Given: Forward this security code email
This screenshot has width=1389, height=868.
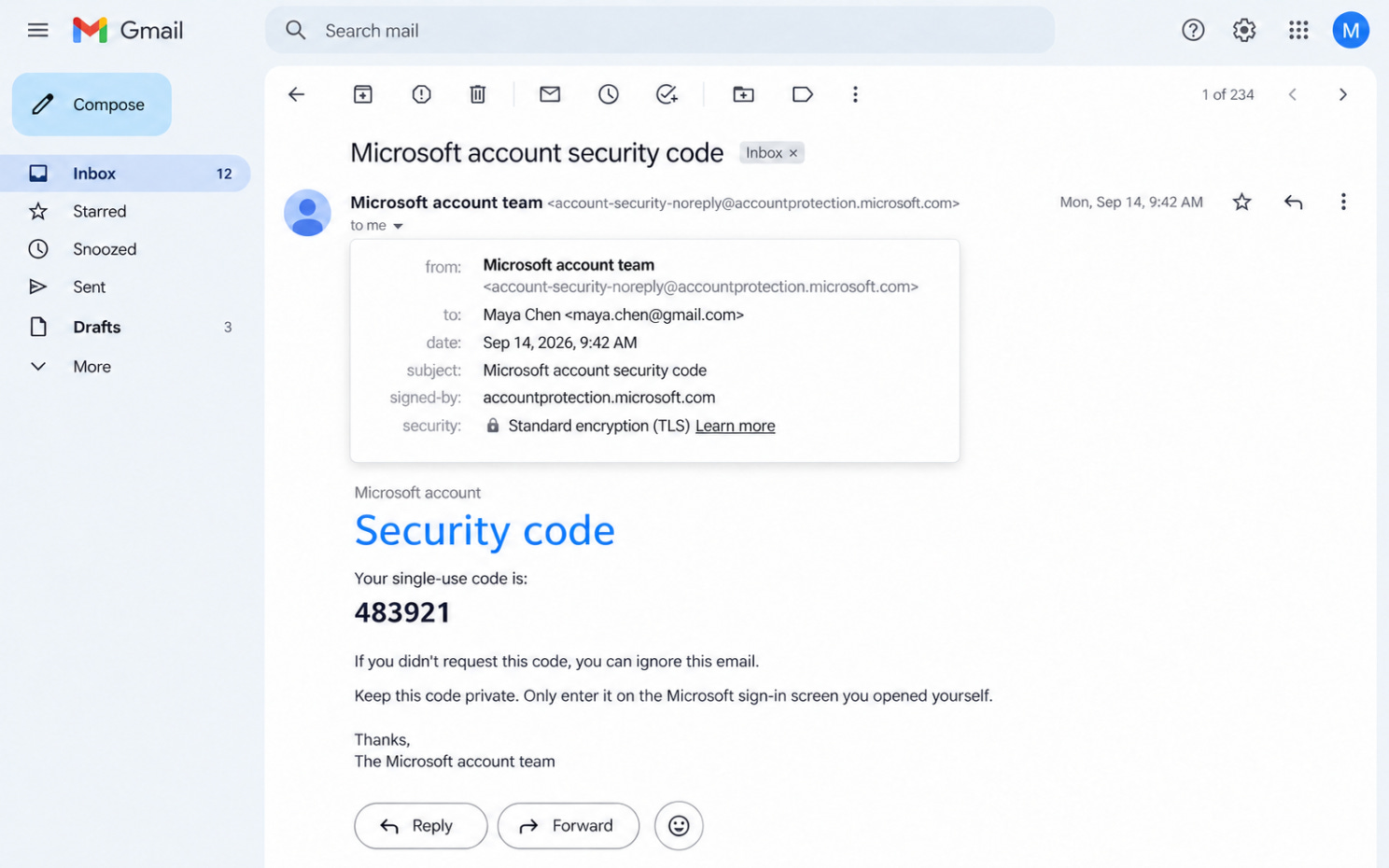Looking at the screenshot, I should [x=568, y=826].
